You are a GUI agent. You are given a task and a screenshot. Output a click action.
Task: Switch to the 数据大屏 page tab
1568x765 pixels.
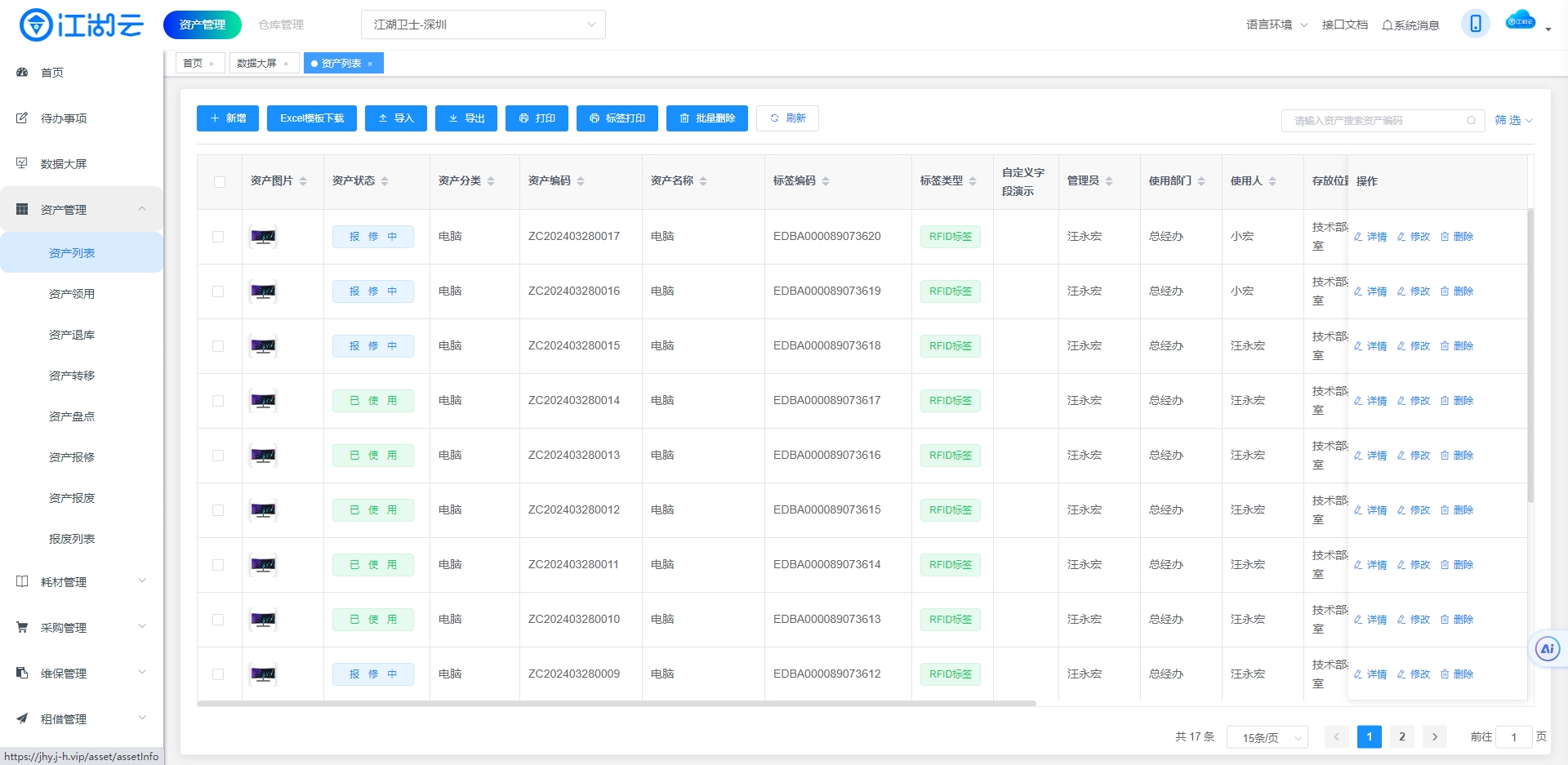click(x=257, y=63)
